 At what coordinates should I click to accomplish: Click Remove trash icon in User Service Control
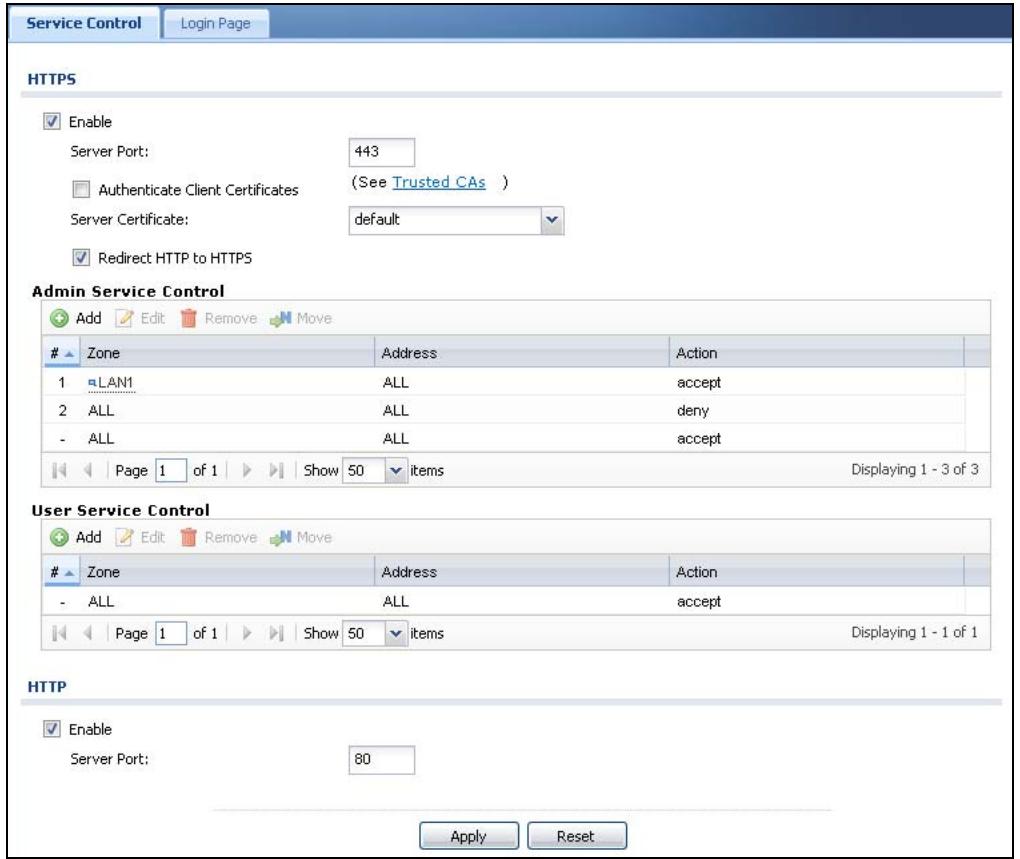coord(189,538)
